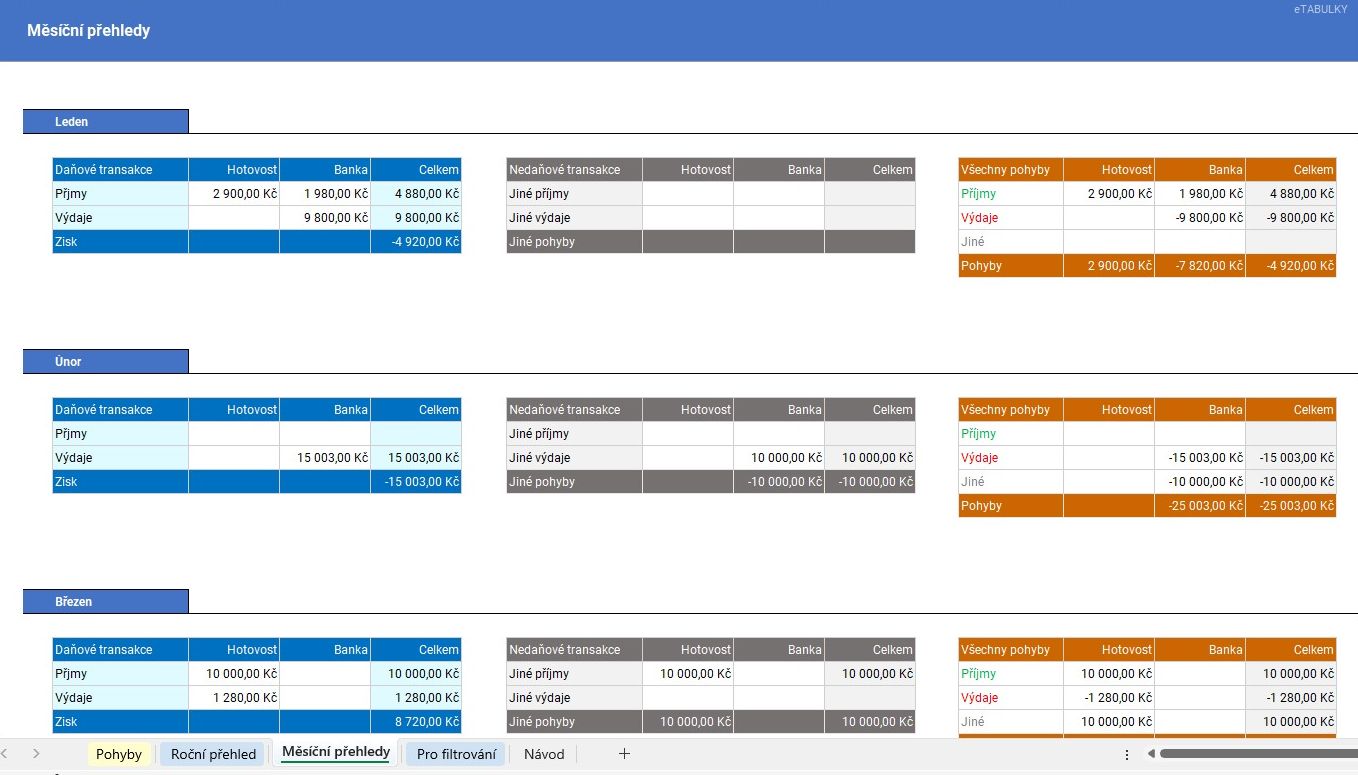Select the Měsíční přehledy sheet tab
Viewport: 1358px width, 775px height.
click(x=336, y=752)
